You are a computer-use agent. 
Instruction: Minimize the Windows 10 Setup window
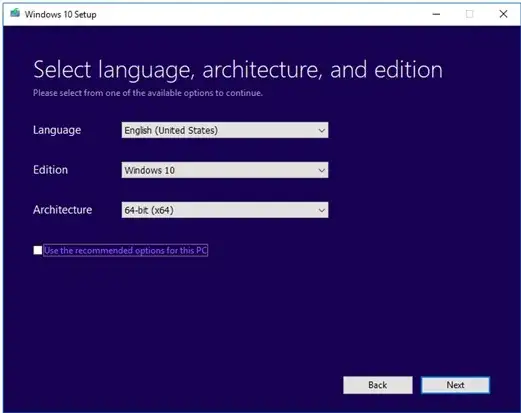(436, 14)
